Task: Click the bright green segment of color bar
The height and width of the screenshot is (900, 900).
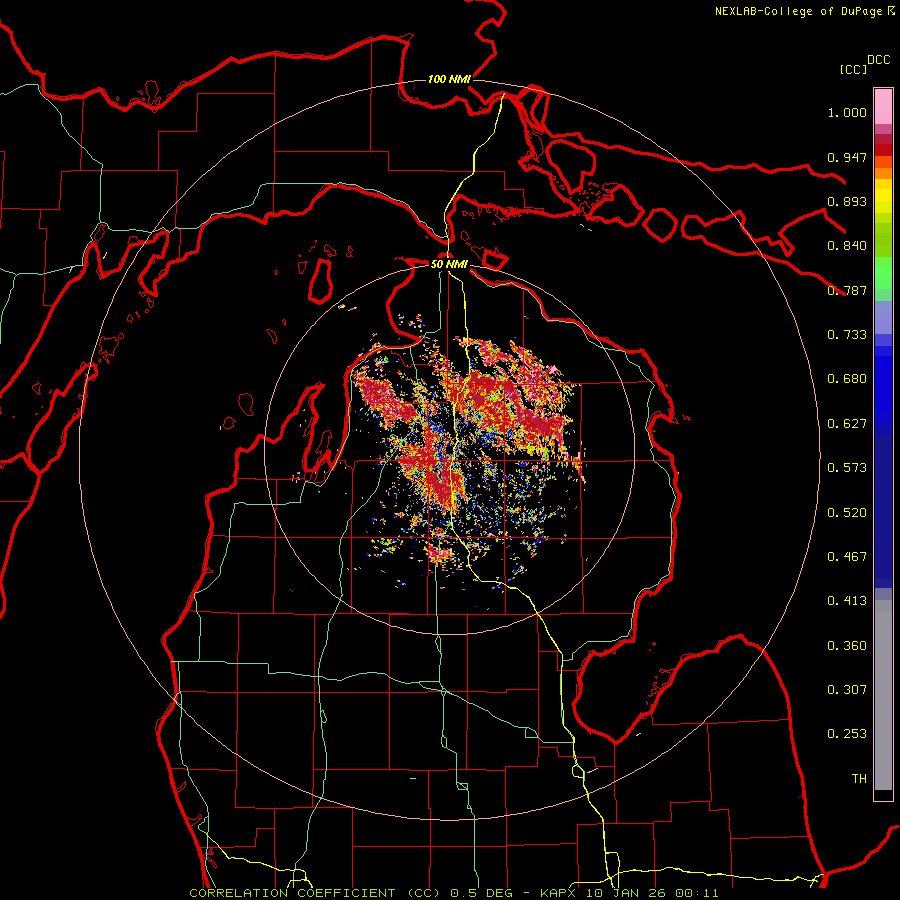Action: pyautogui.click(x=883, y=273)
